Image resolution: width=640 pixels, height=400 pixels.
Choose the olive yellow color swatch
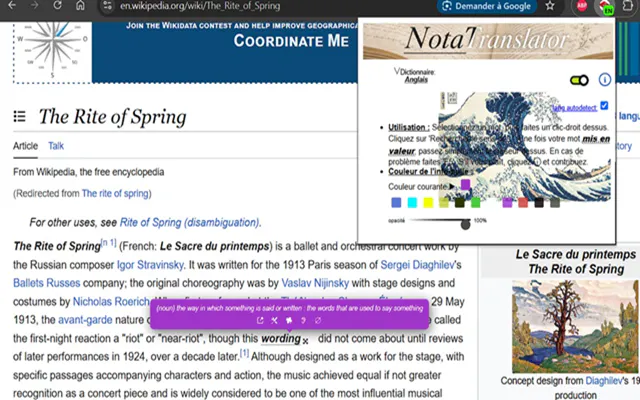point(444,202)
